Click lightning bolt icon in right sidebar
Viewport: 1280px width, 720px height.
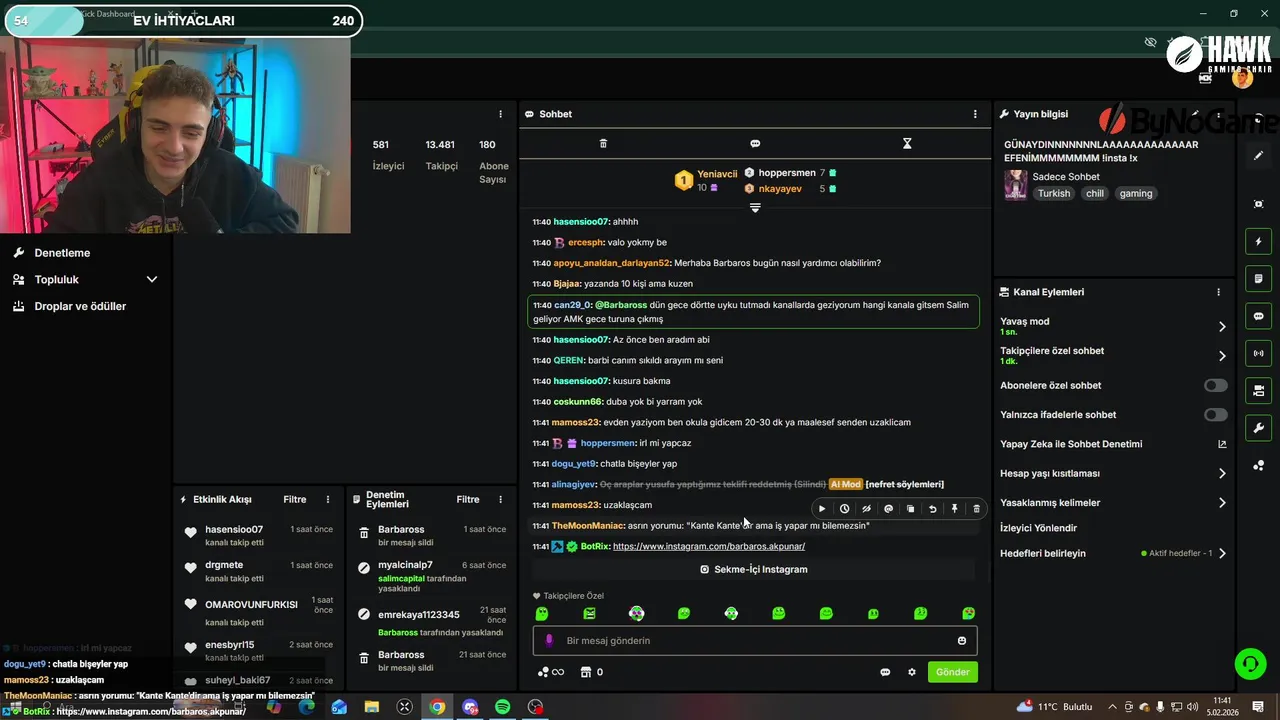[x=1258, y=242]
